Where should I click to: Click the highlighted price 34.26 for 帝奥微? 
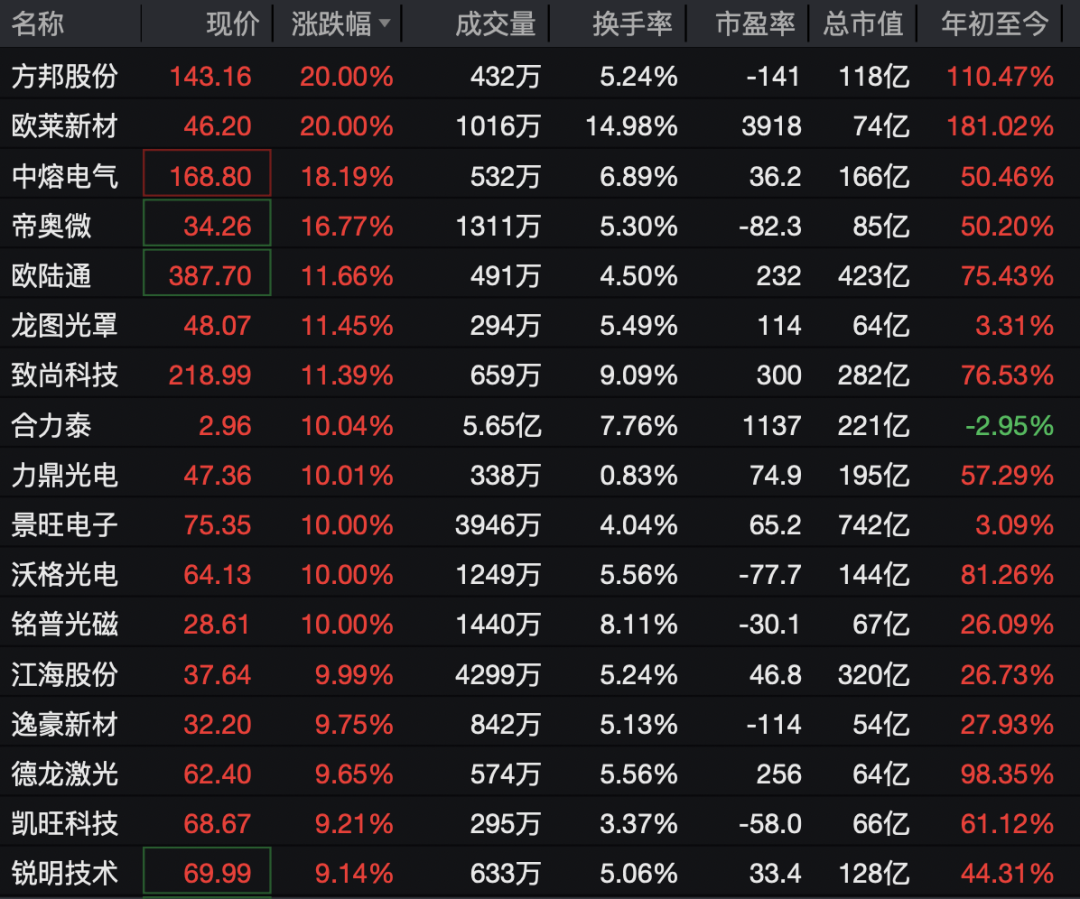pyautogui.click(x=208, y=226)
